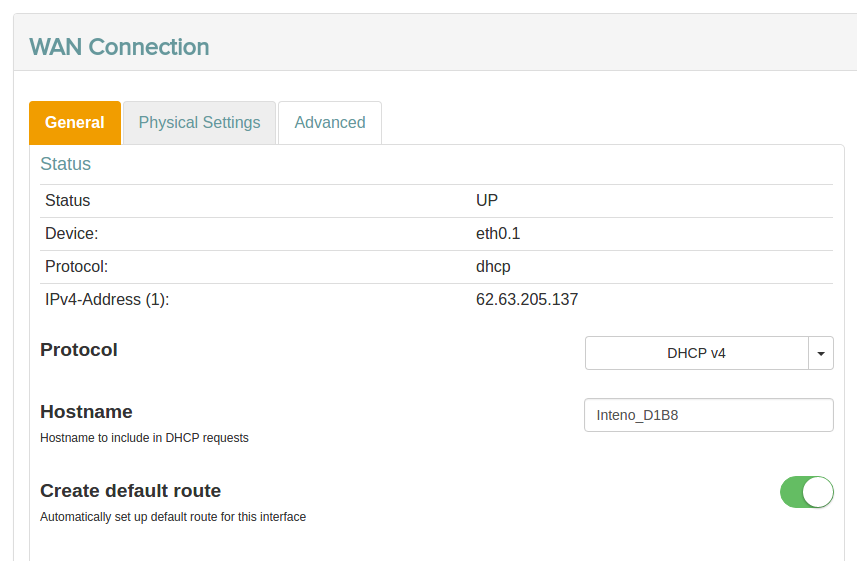The image size is (857, 561).
Task: Click the hostname DHCP requests help text
Action: [144, 438]
